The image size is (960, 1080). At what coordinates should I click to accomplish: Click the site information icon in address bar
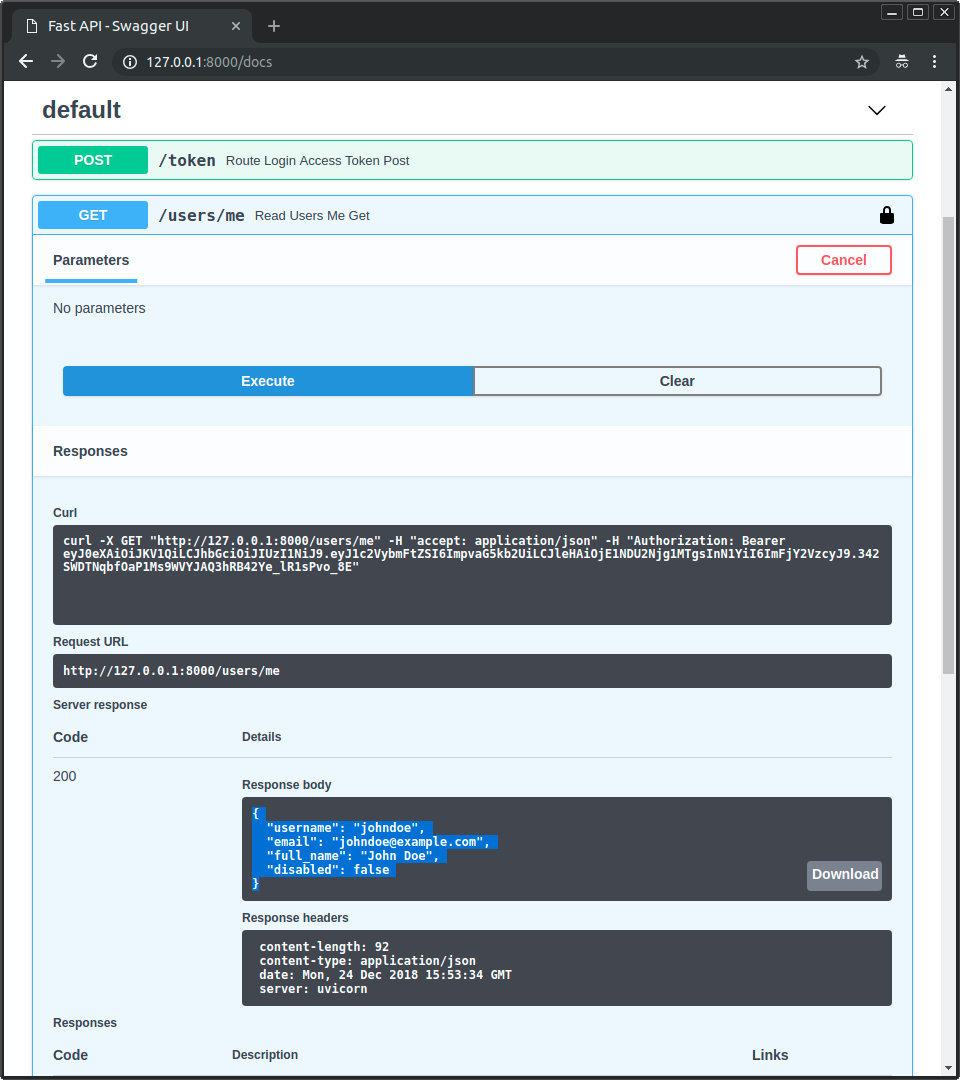coord(129,62)
